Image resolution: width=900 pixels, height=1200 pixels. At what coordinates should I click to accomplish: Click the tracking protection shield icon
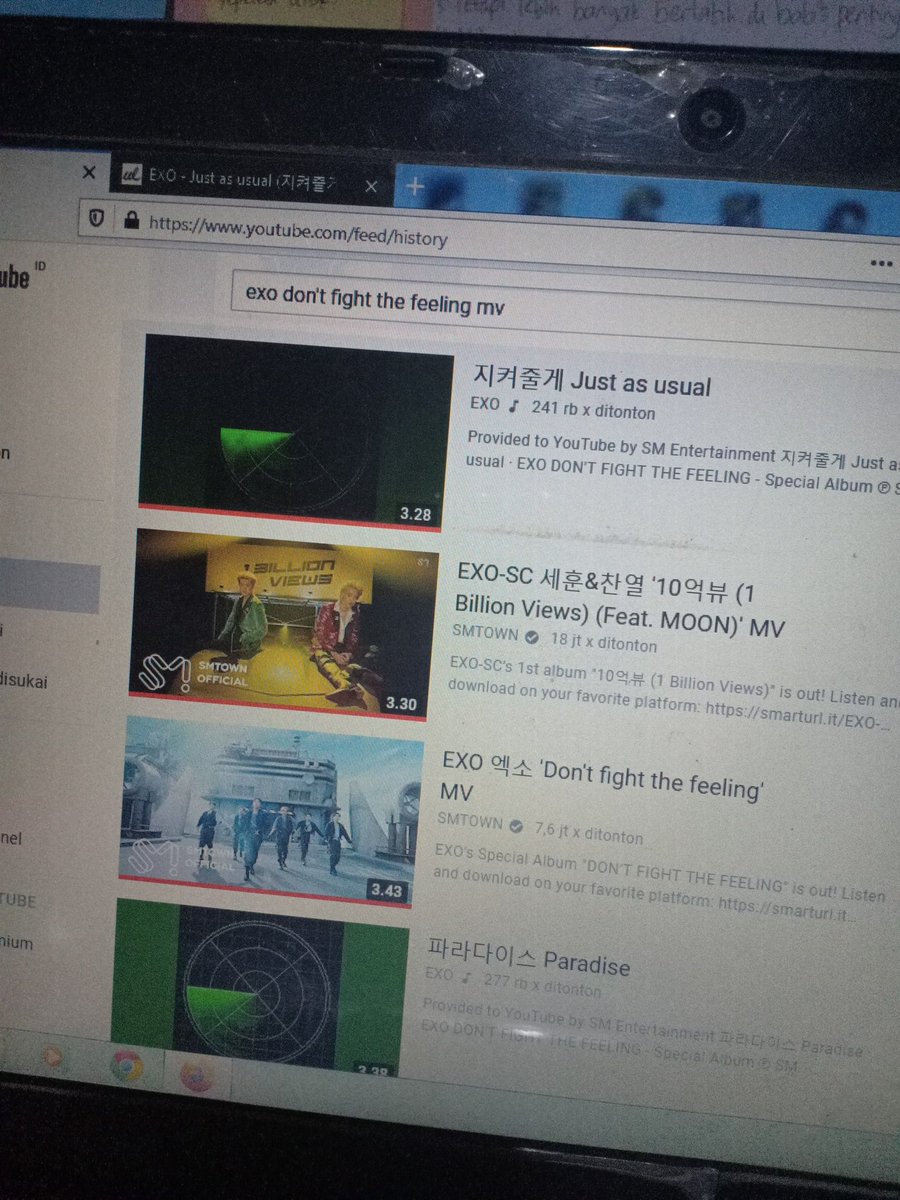[x=95, y=217]
